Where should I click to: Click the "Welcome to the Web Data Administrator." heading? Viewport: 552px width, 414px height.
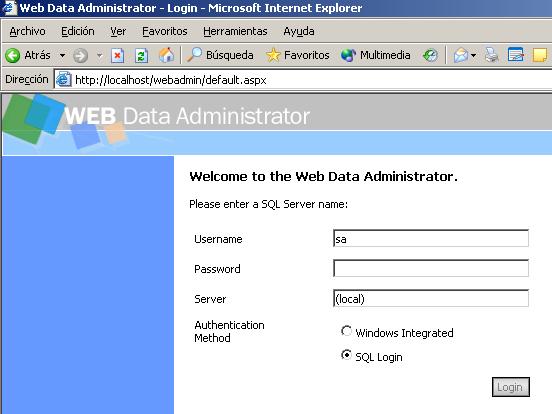[x=324, y=176]
